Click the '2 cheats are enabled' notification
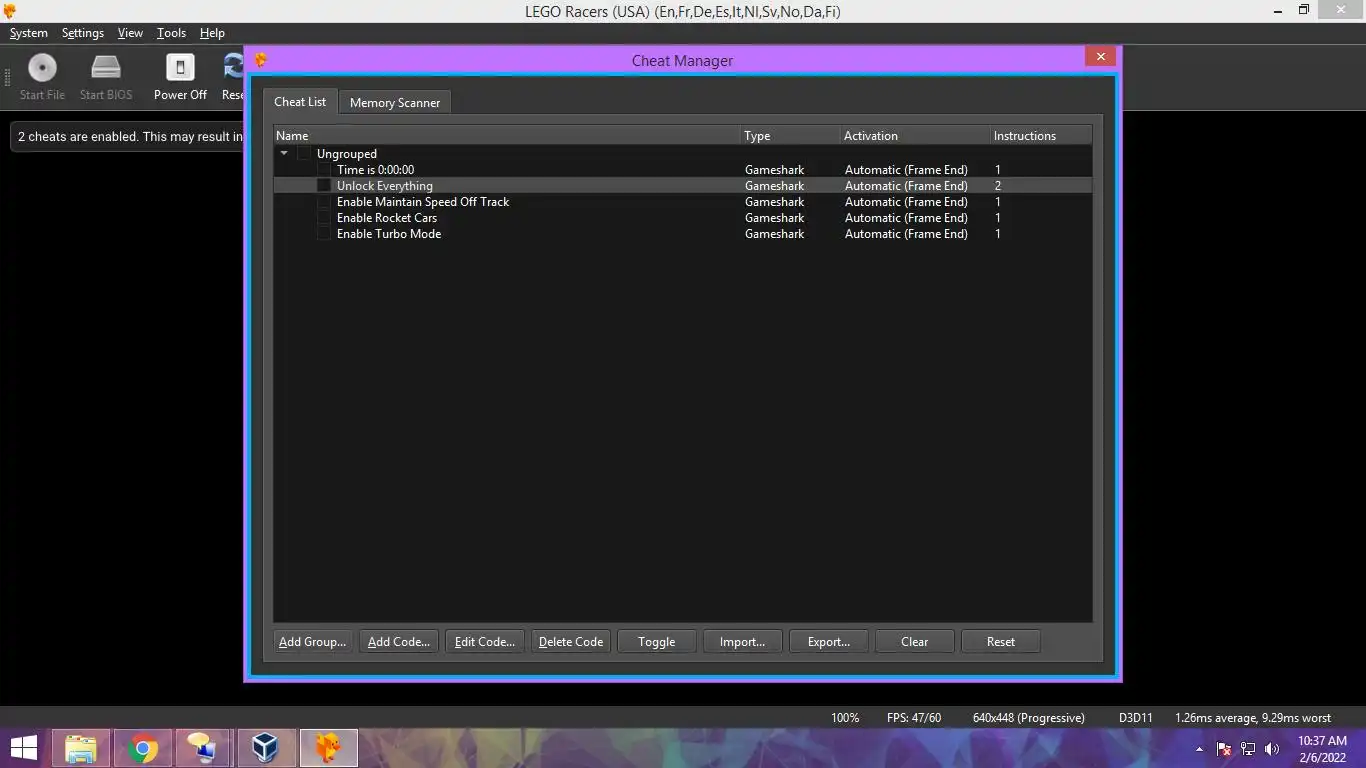The image size is (1366, 768). pos(128,137)
